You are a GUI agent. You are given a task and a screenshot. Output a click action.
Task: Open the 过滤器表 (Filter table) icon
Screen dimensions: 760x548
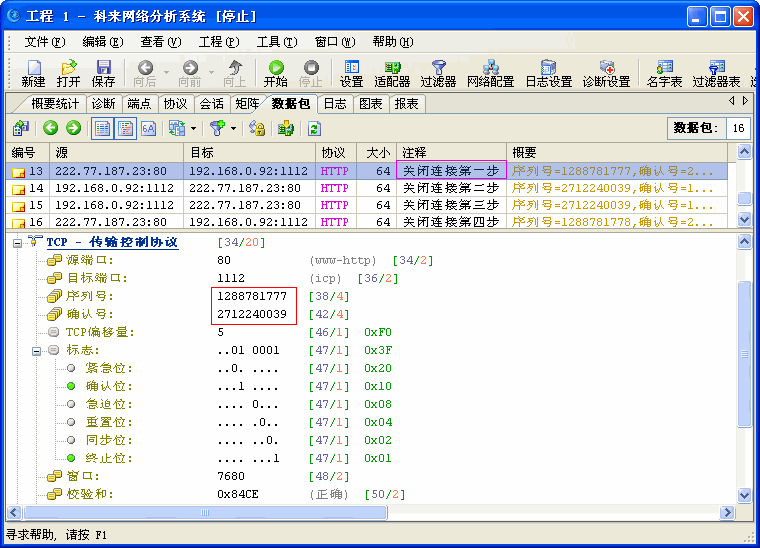coord(716,73)
